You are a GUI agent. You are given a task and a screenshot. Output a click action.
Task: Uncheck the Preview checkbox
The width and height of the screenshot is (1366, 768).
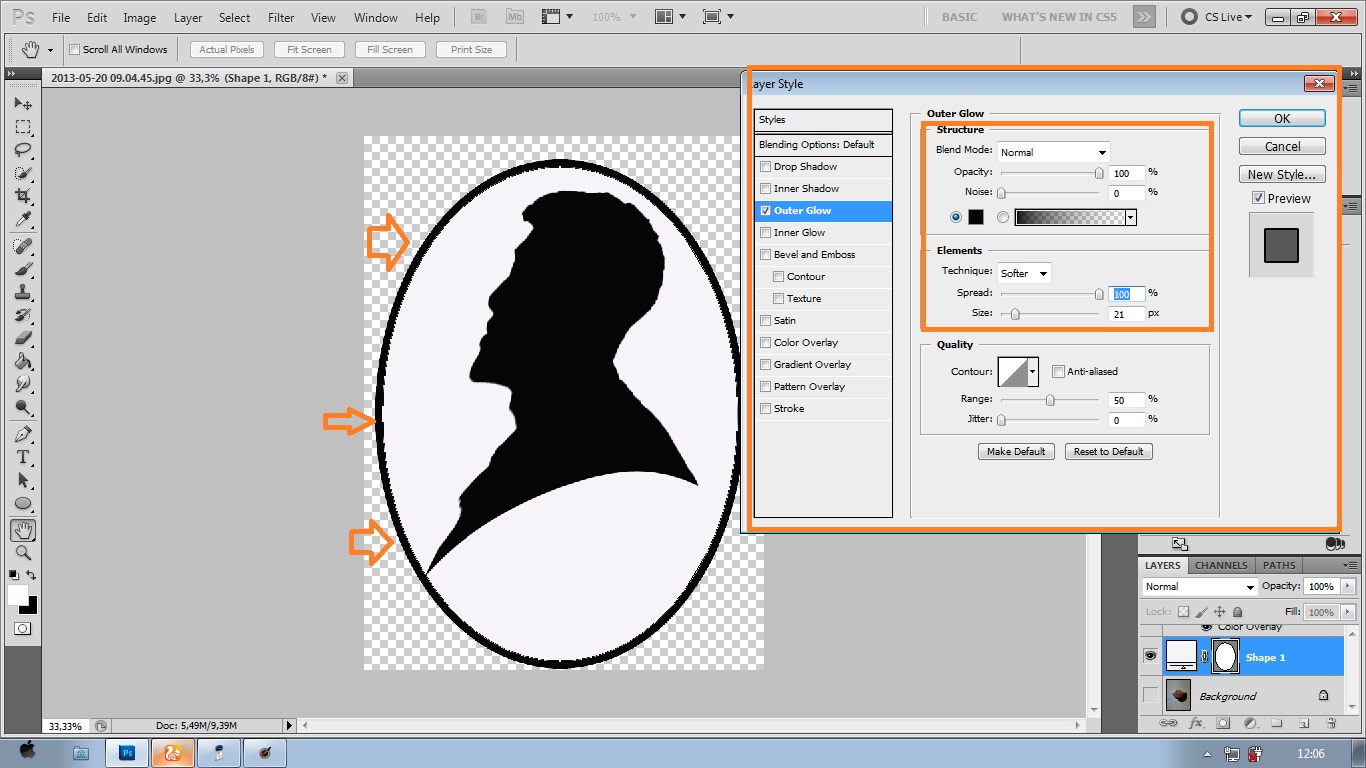tap(1258, 198)
